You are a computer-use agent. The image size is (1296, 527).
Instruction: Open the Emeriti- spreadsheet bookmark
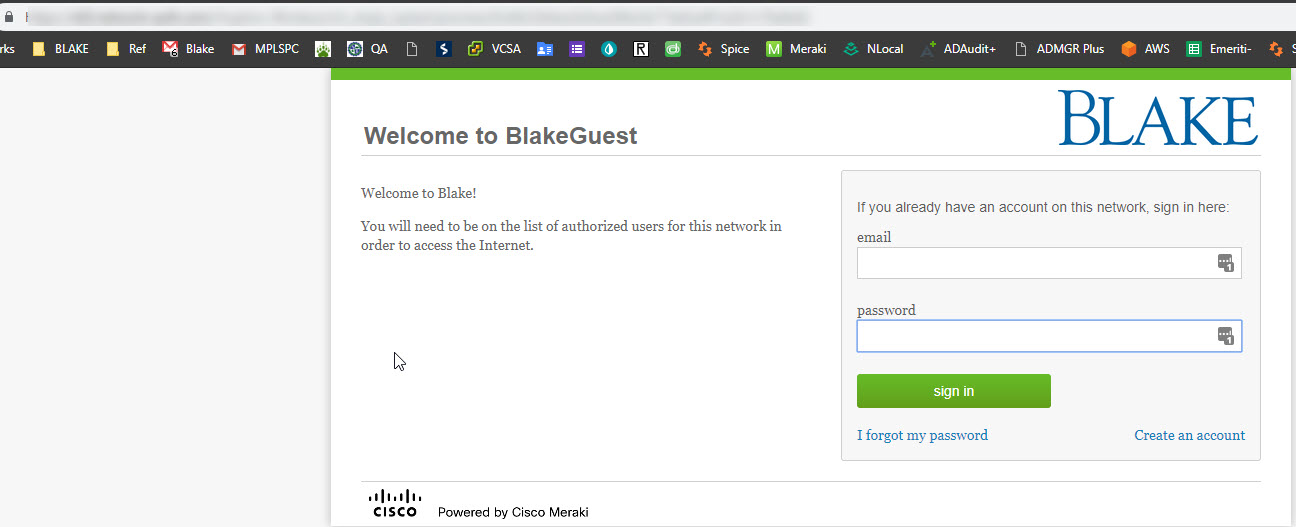[1219, 48]
